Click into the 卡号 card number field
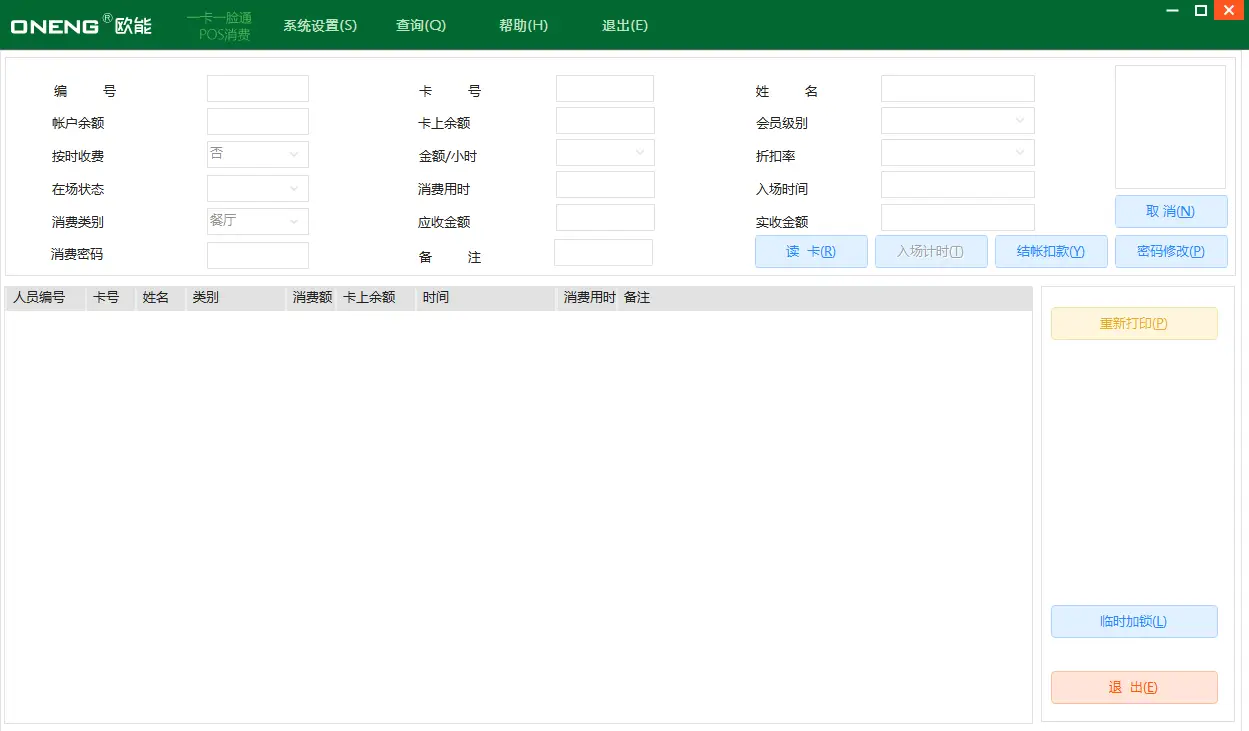1249x731 pixels. (604, 88)
